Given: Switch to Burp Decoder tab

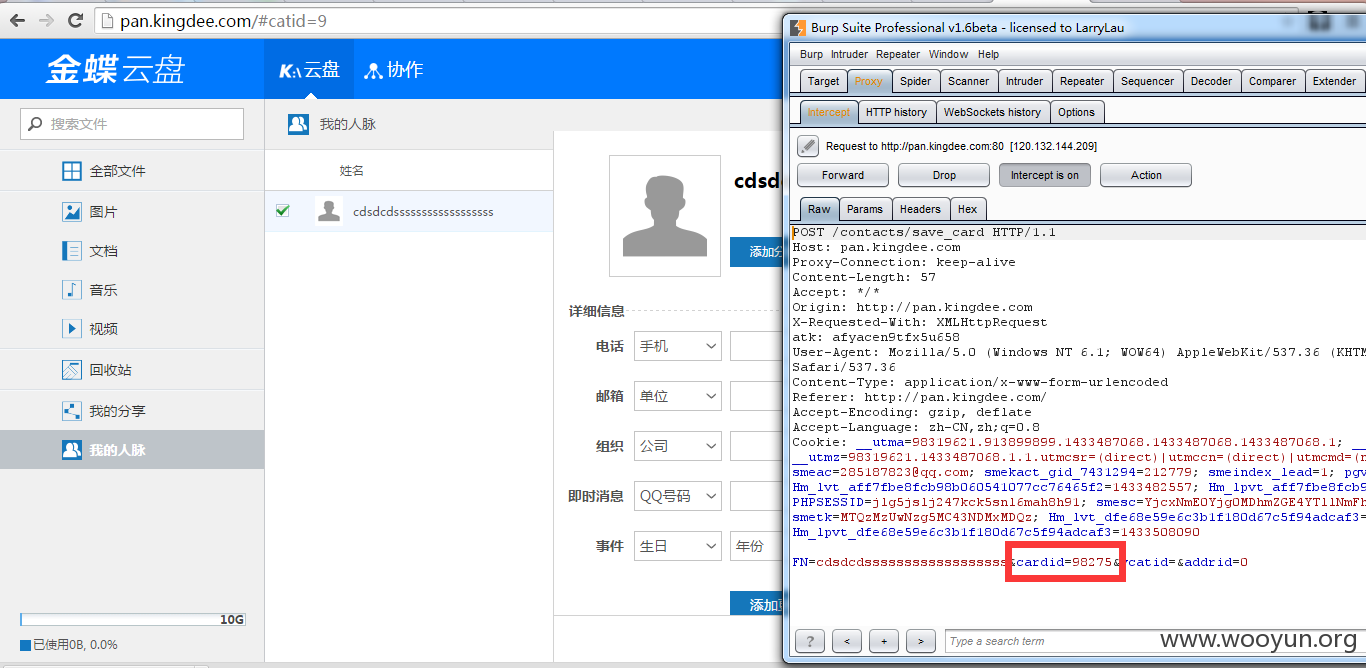Looking at the screenshot, I should pos(1211,81).
